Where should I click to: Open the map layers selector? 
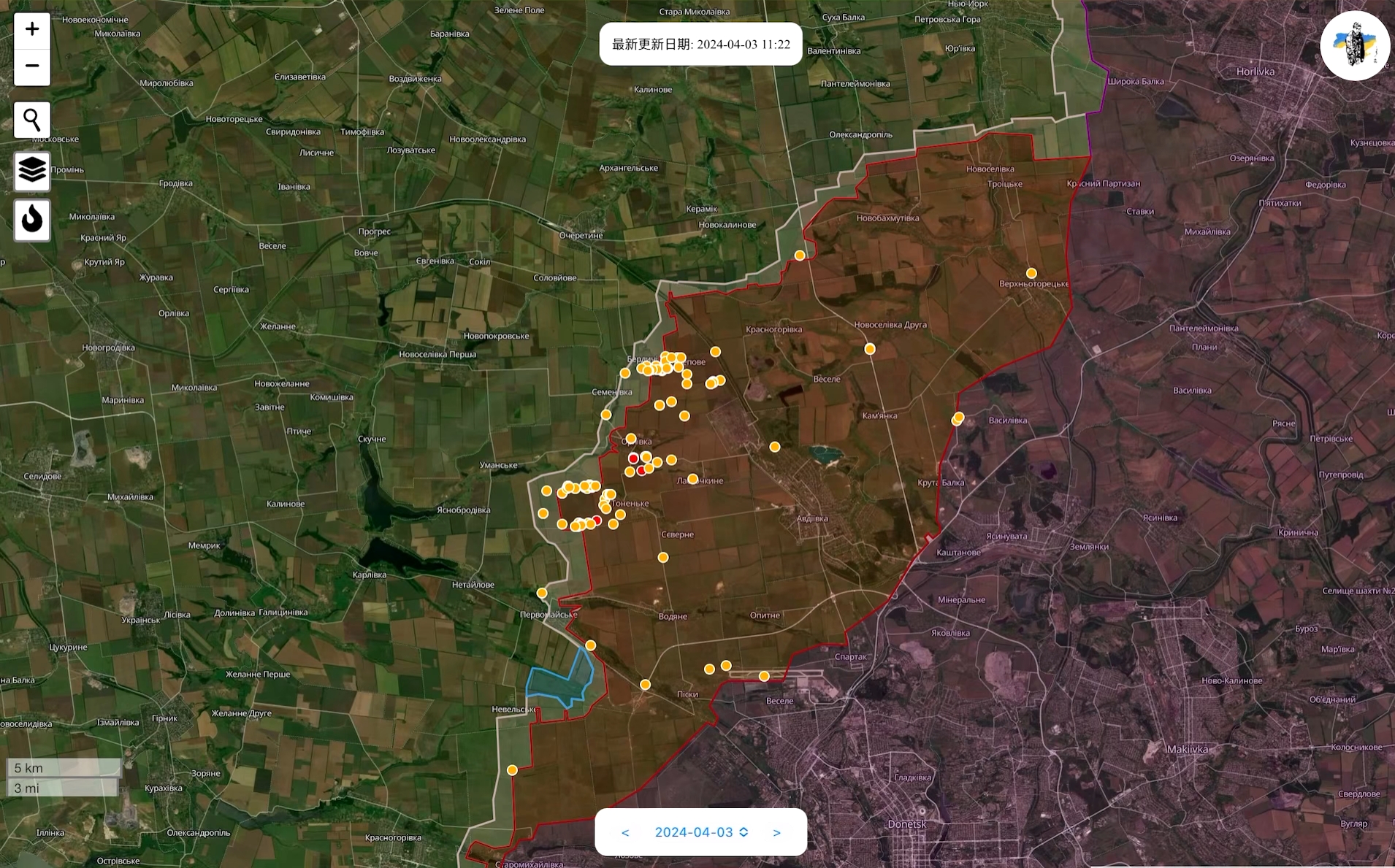pos(32,171)
